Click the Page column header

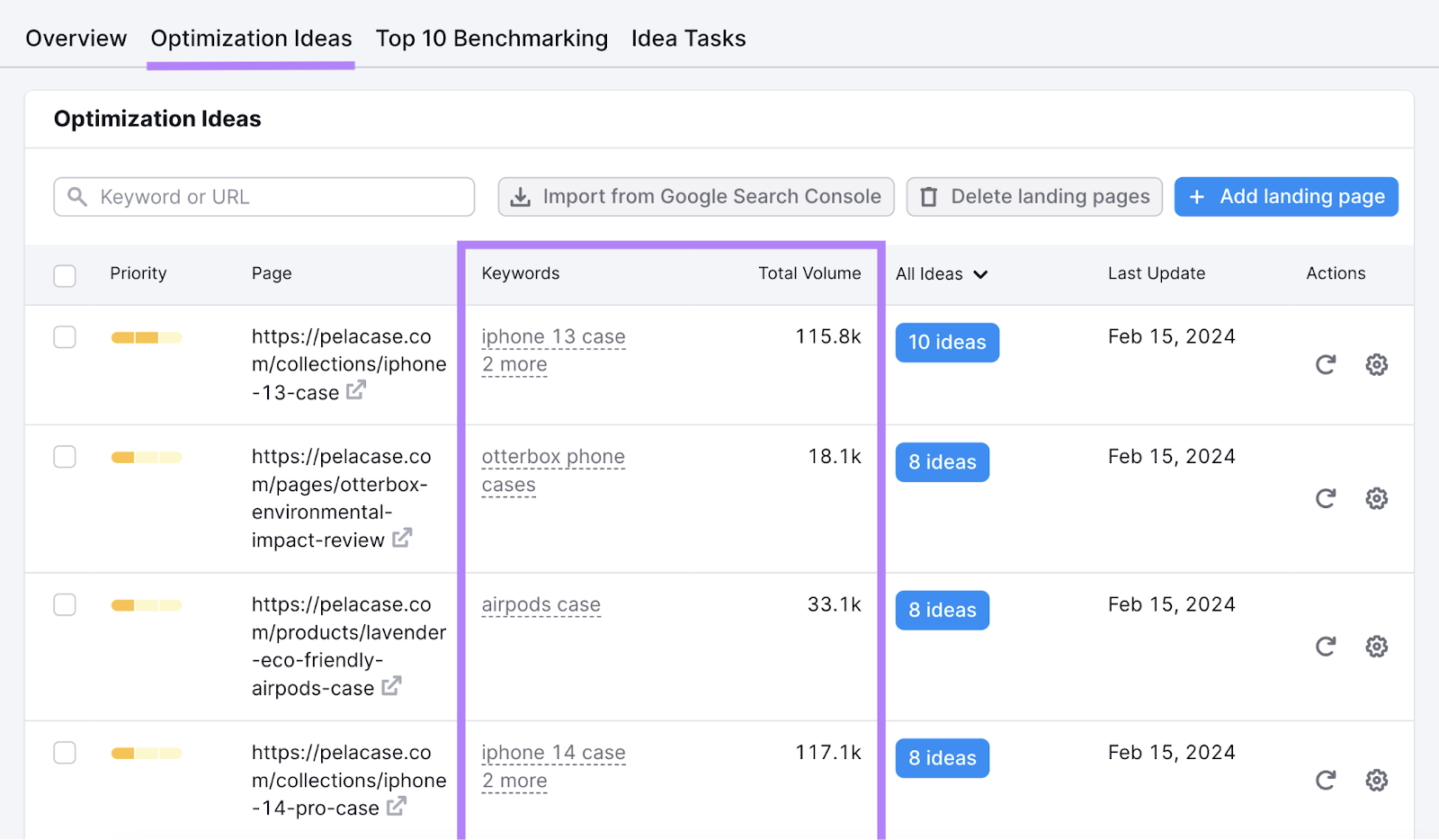[x=272, y=273]
